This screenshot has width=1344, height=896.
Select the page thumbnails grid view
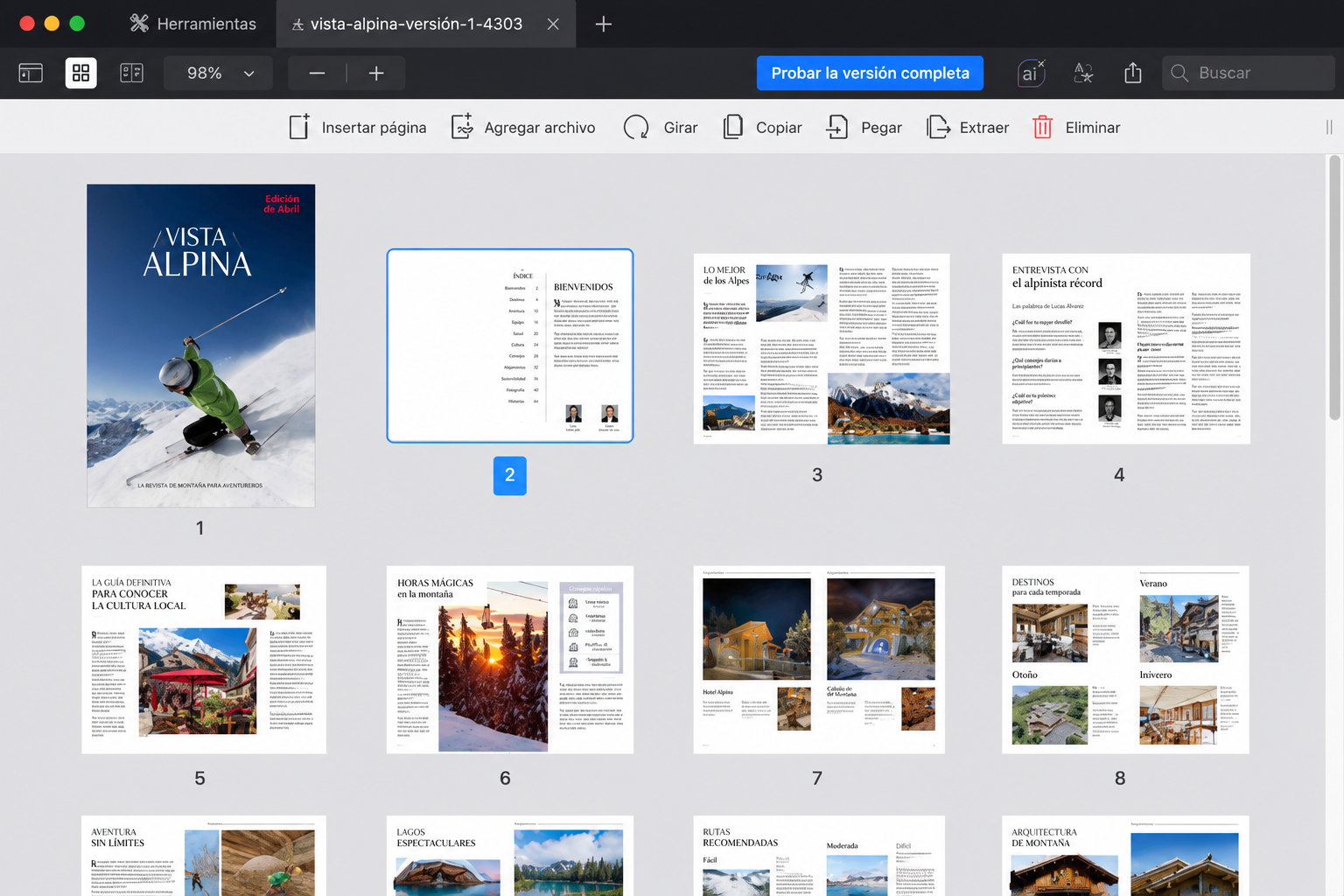81,73
